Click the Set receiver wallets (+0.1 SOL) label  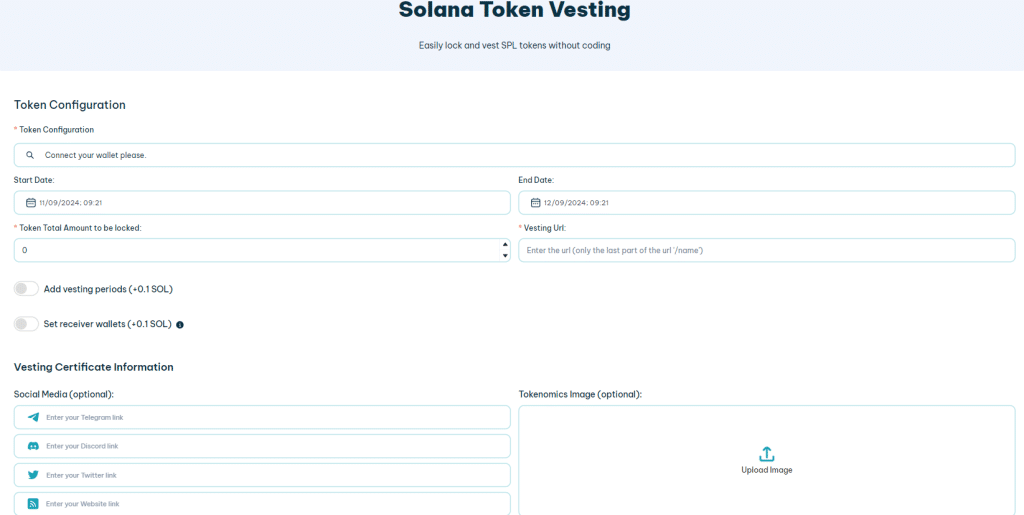108,324
